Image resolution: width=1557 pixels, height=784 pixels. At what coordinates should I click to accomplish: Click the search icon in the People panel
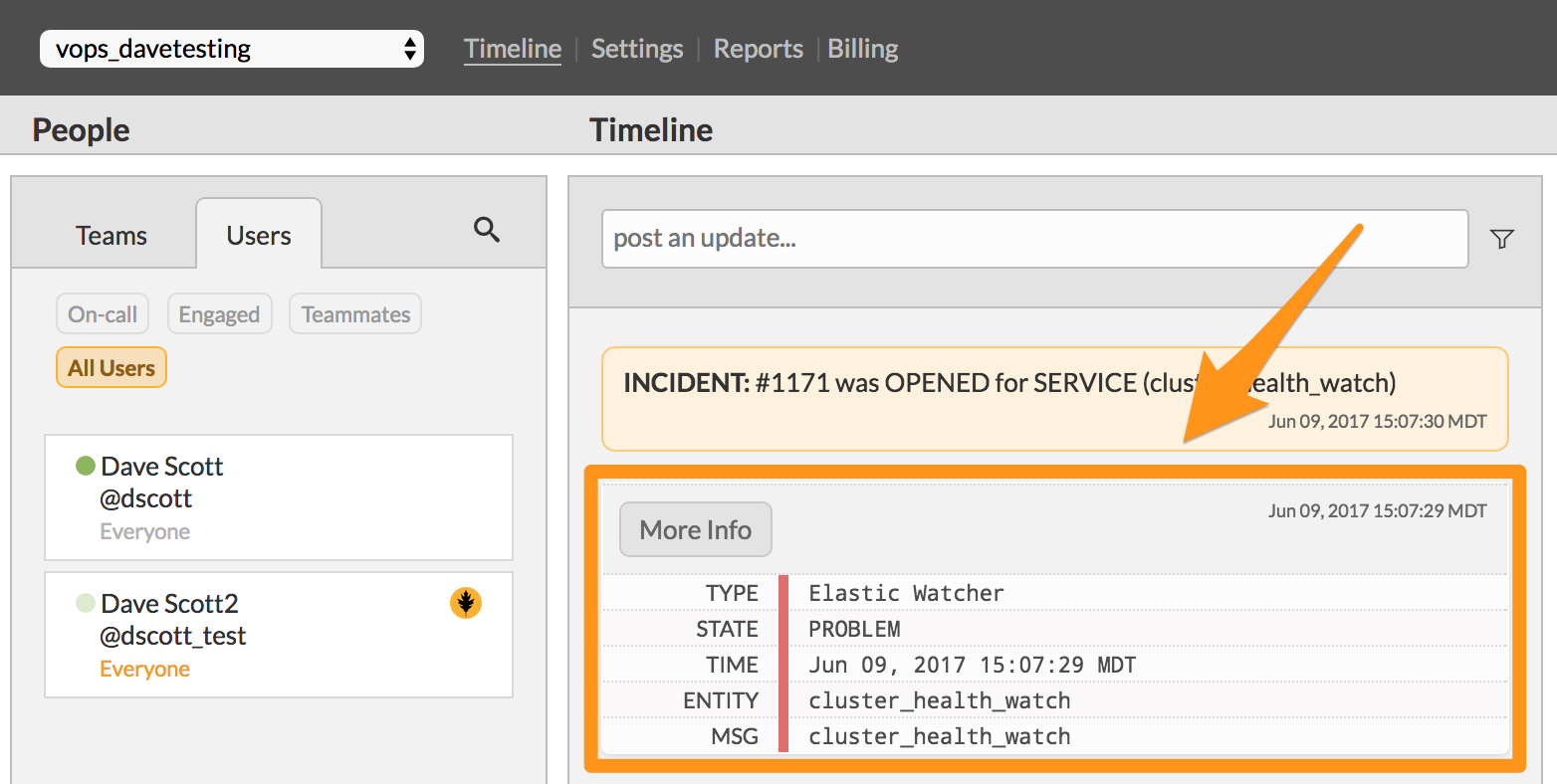[x=486, y=229]
